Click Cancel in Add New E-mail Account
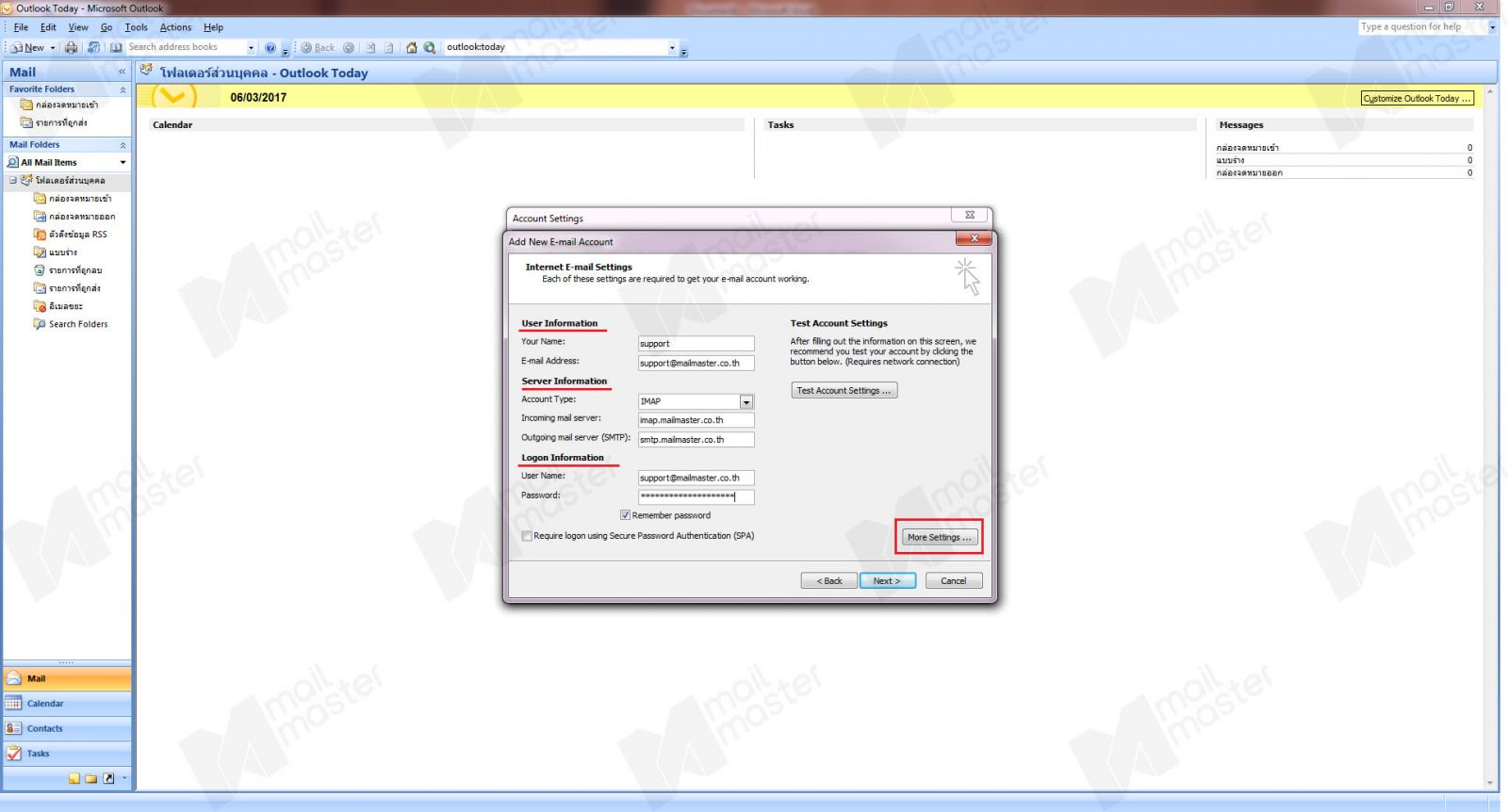 [x=954, y=581]
